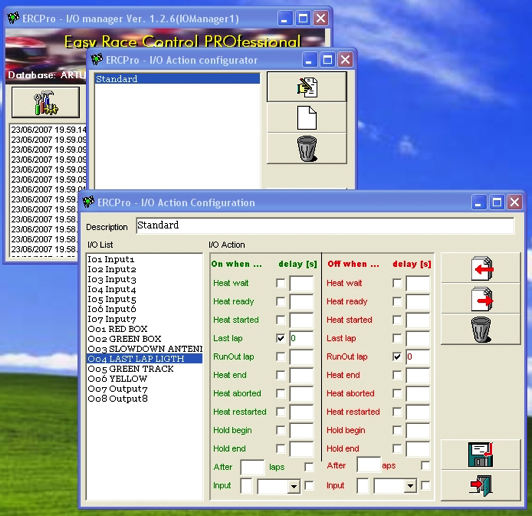
Task: Select Oo3 SLOWDOWN ANTENI output
Action: click(144, 349)
